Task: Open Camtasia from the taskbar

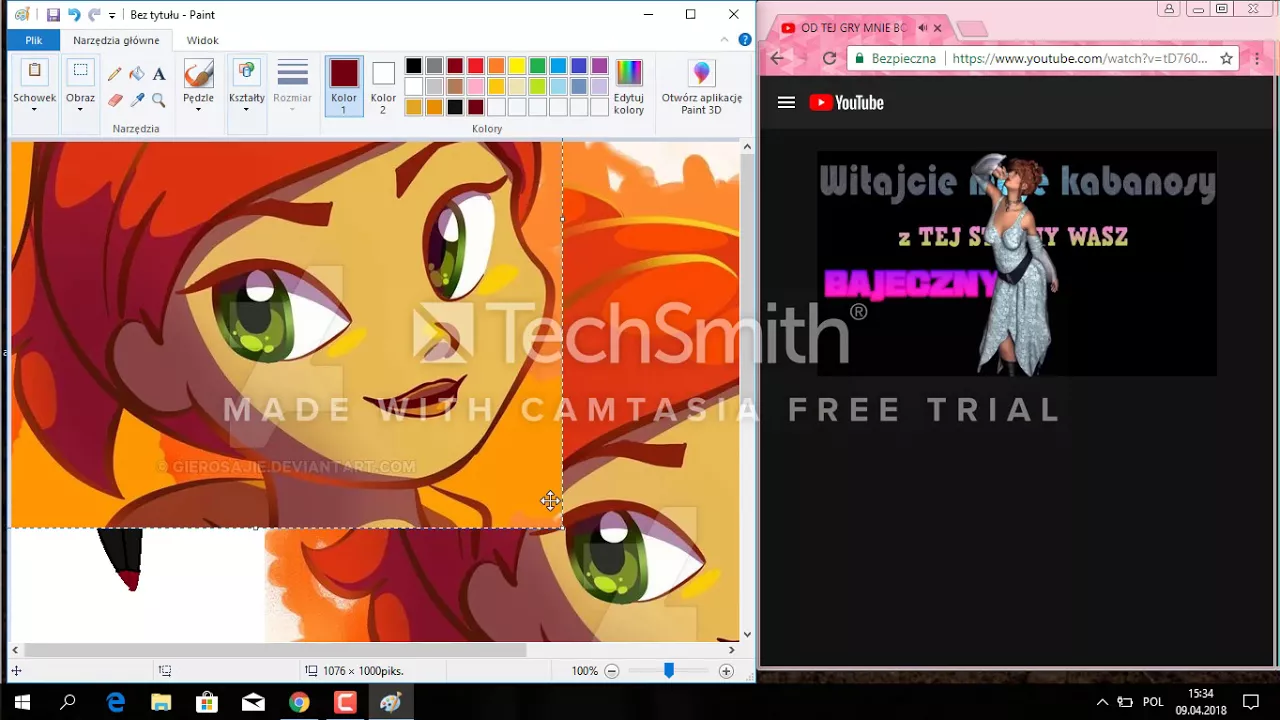Action: click(345, 702)
